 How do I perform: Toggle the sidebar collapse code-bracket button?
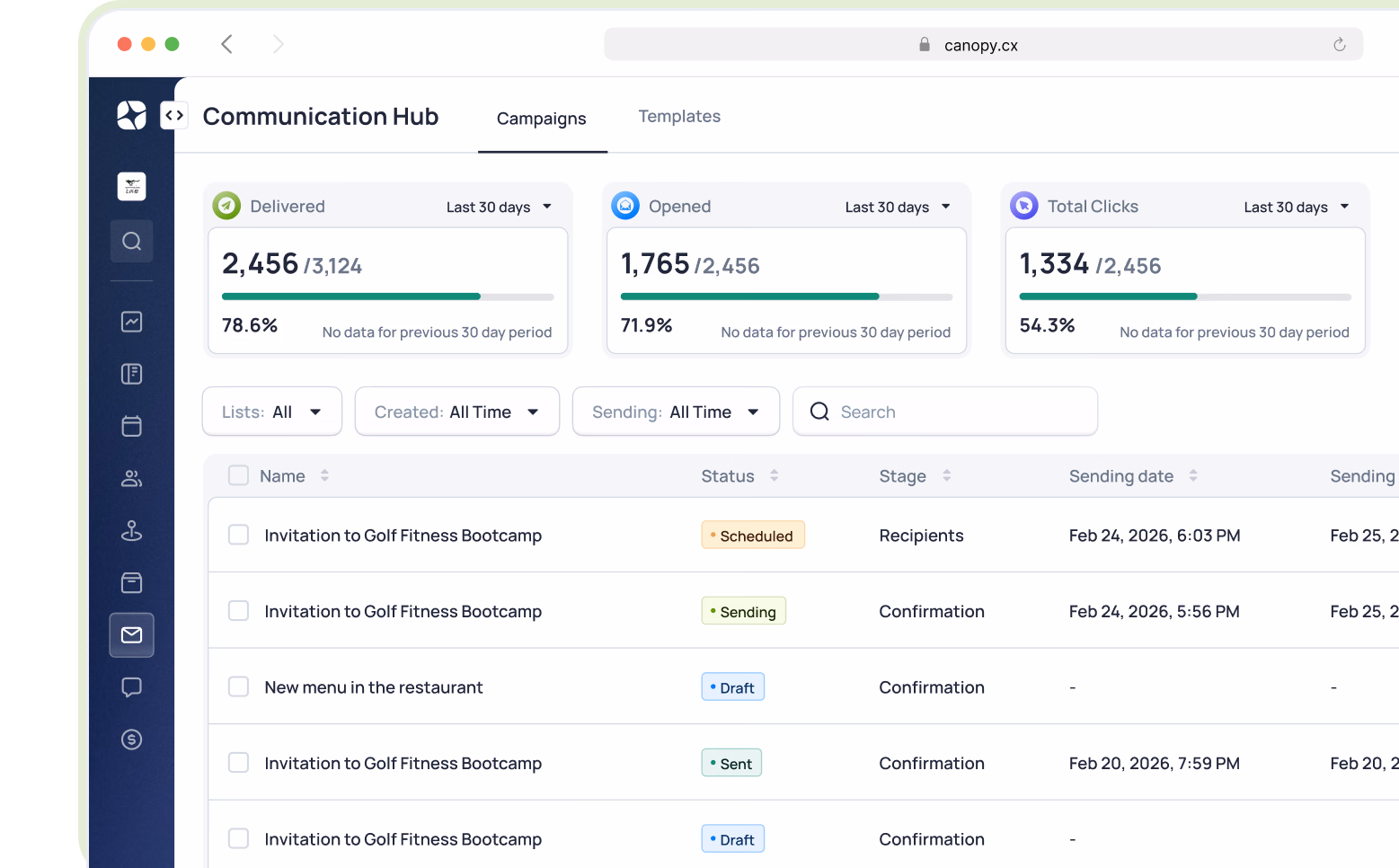[174, 115]
